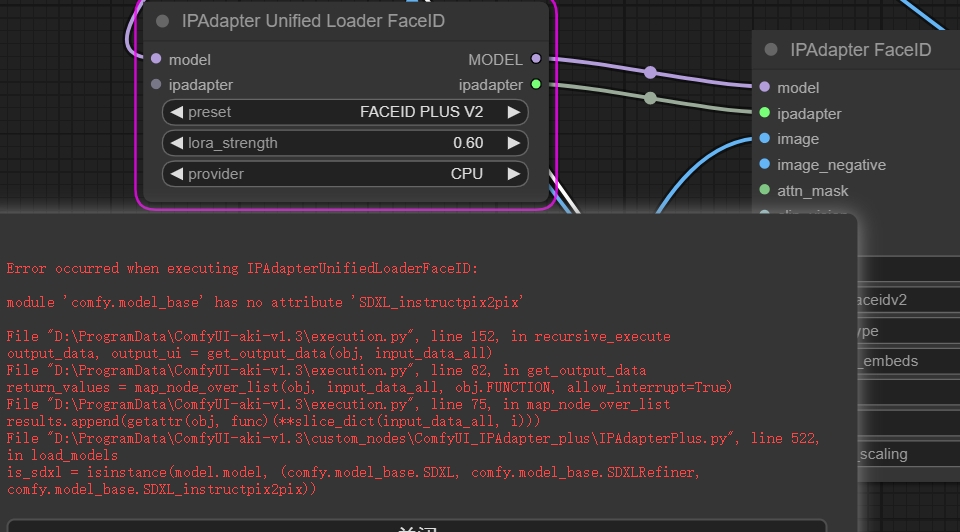Select the model input port on Unified Loader
This screenshot has height=532, width=960.
coord(156,60)
